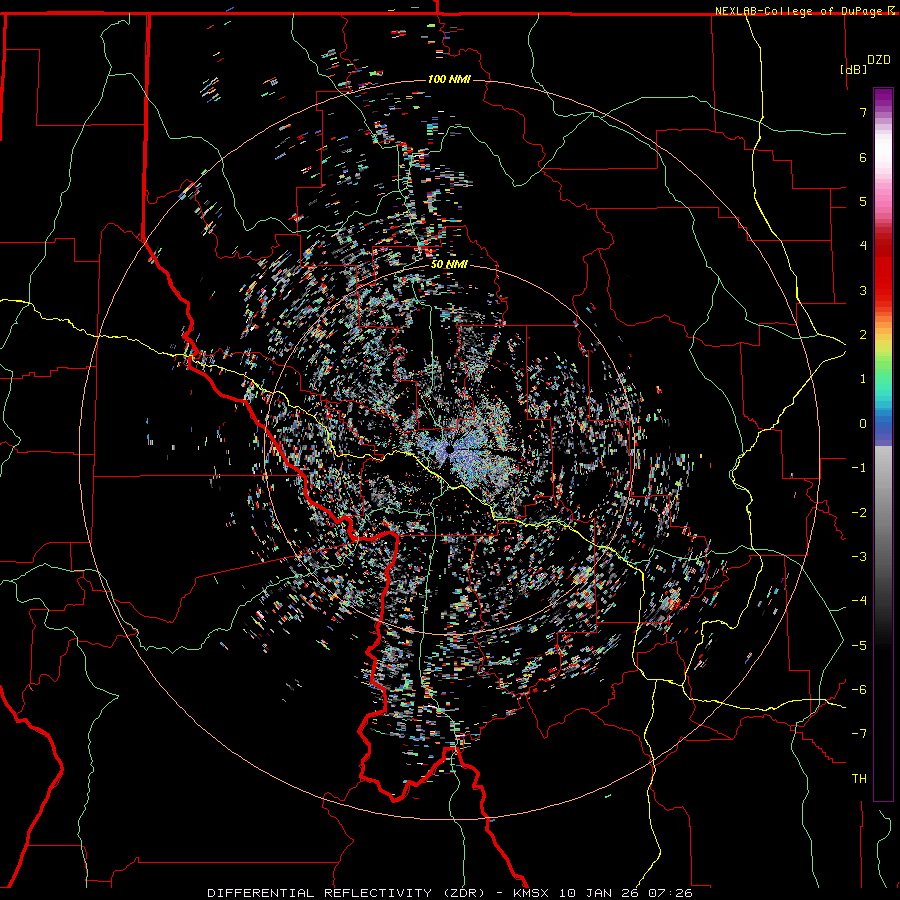This screenshot has height=900, width=900.
Task: Click the 07:26 timestamp
Action: [x=671, y=893]
